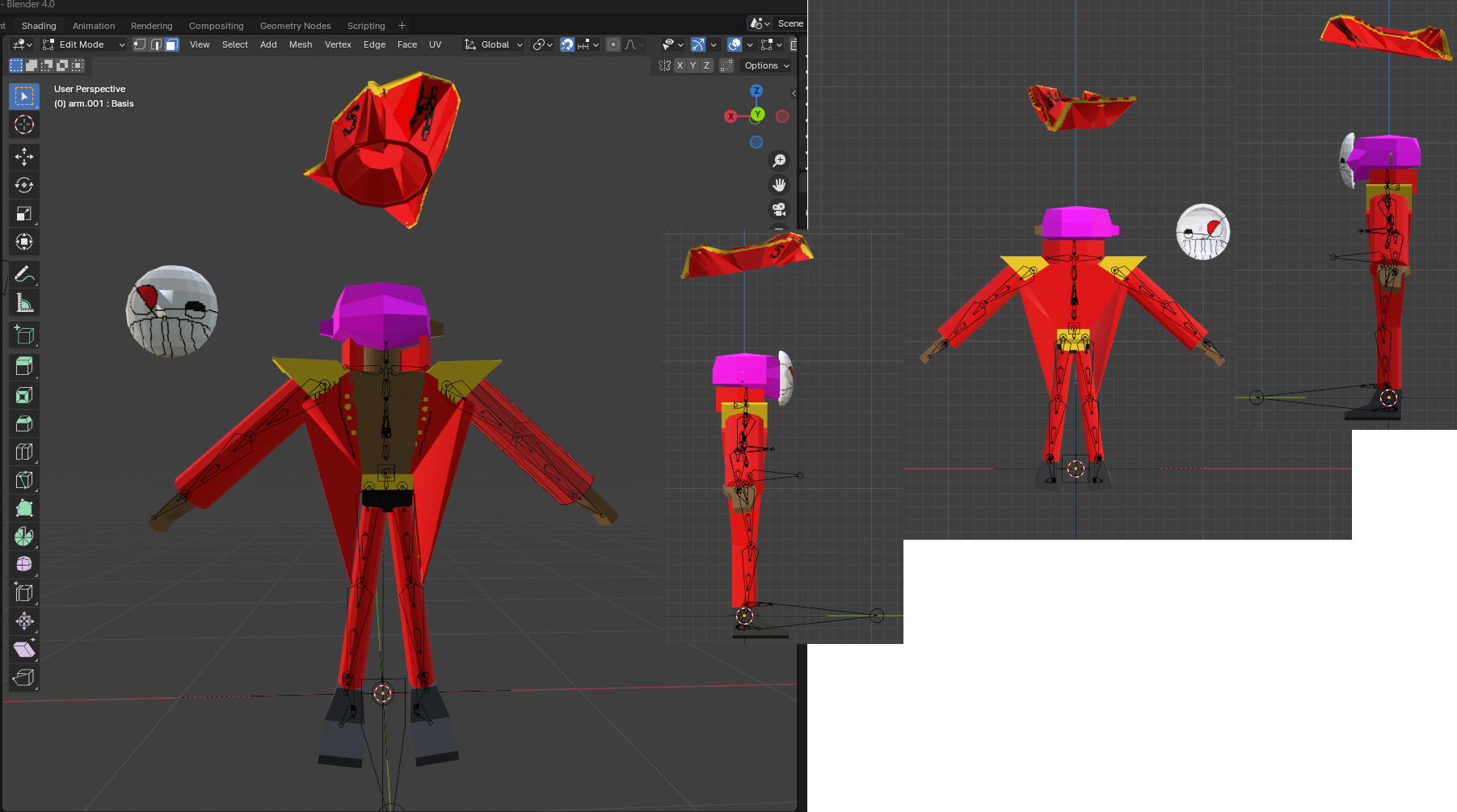Image resolution: width=1457 pixels, height=812 pixels.
Task: Click the zoom magnifier viewport button
Action: [x=779, y=161]
